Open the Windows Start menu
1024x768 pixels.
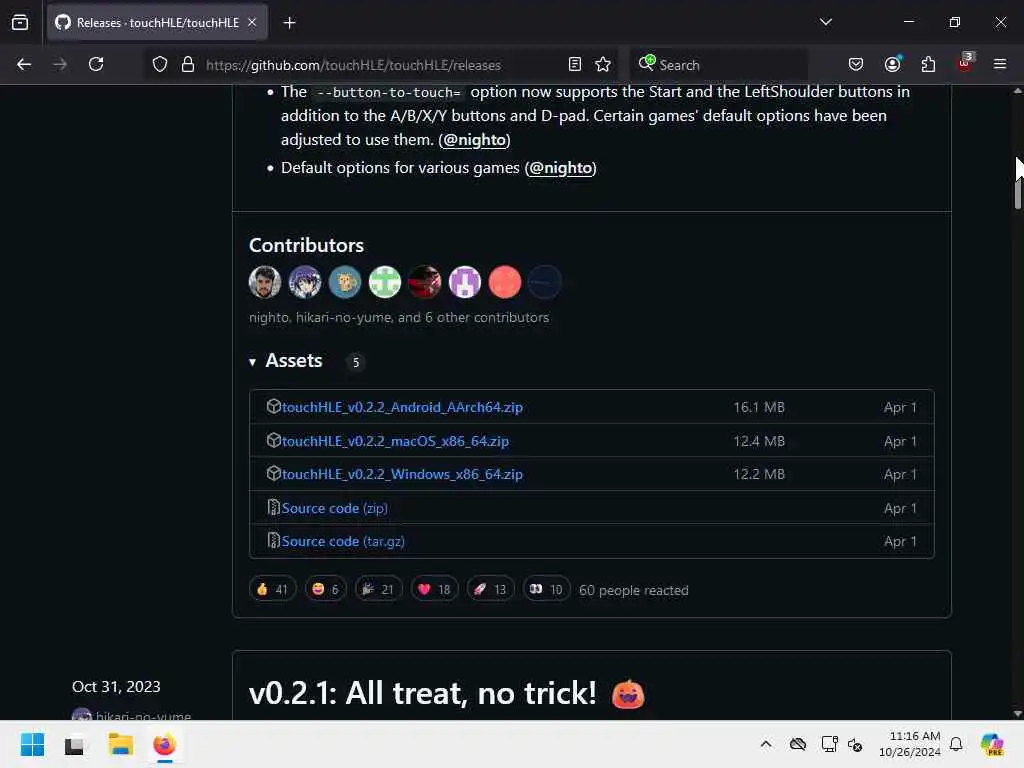[32, 744]
